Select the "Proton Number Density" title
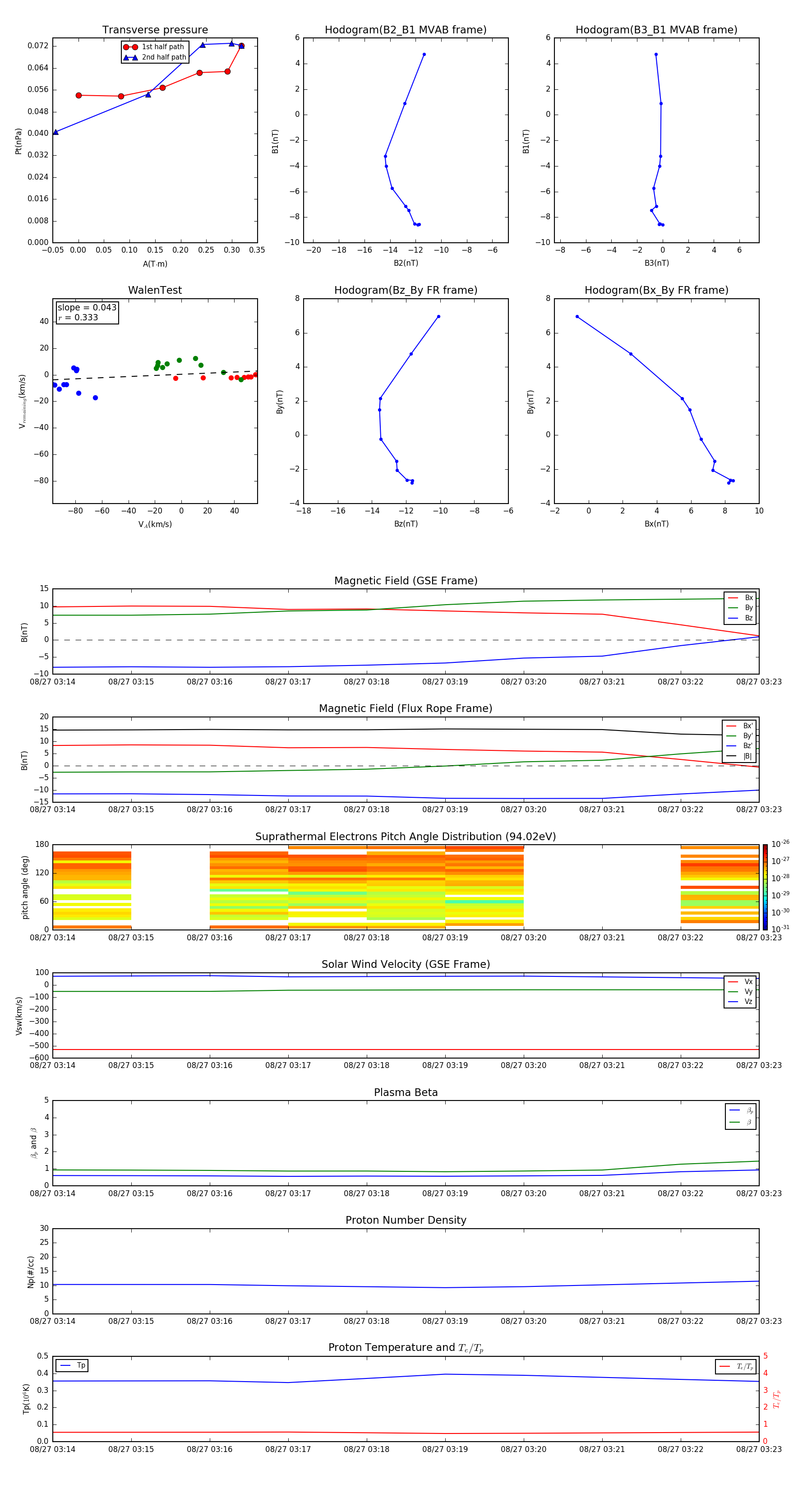 coord(406,1220)
